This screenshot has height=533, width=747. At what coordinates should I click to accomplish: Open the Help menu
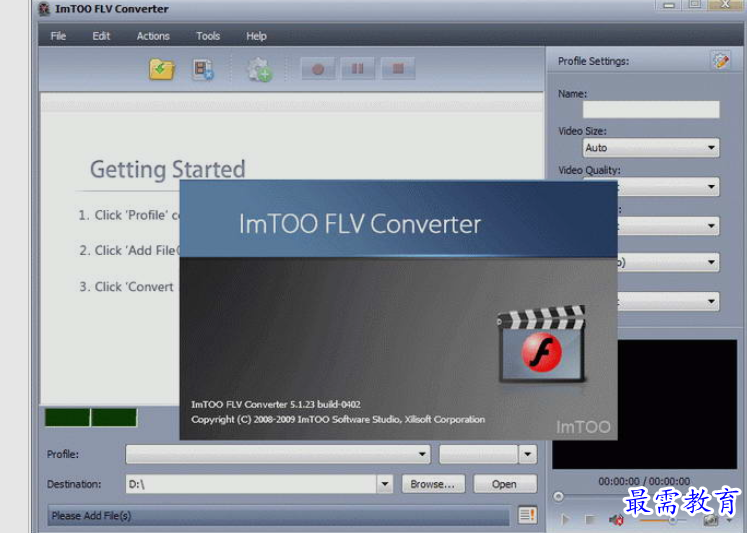coord(256,36)
